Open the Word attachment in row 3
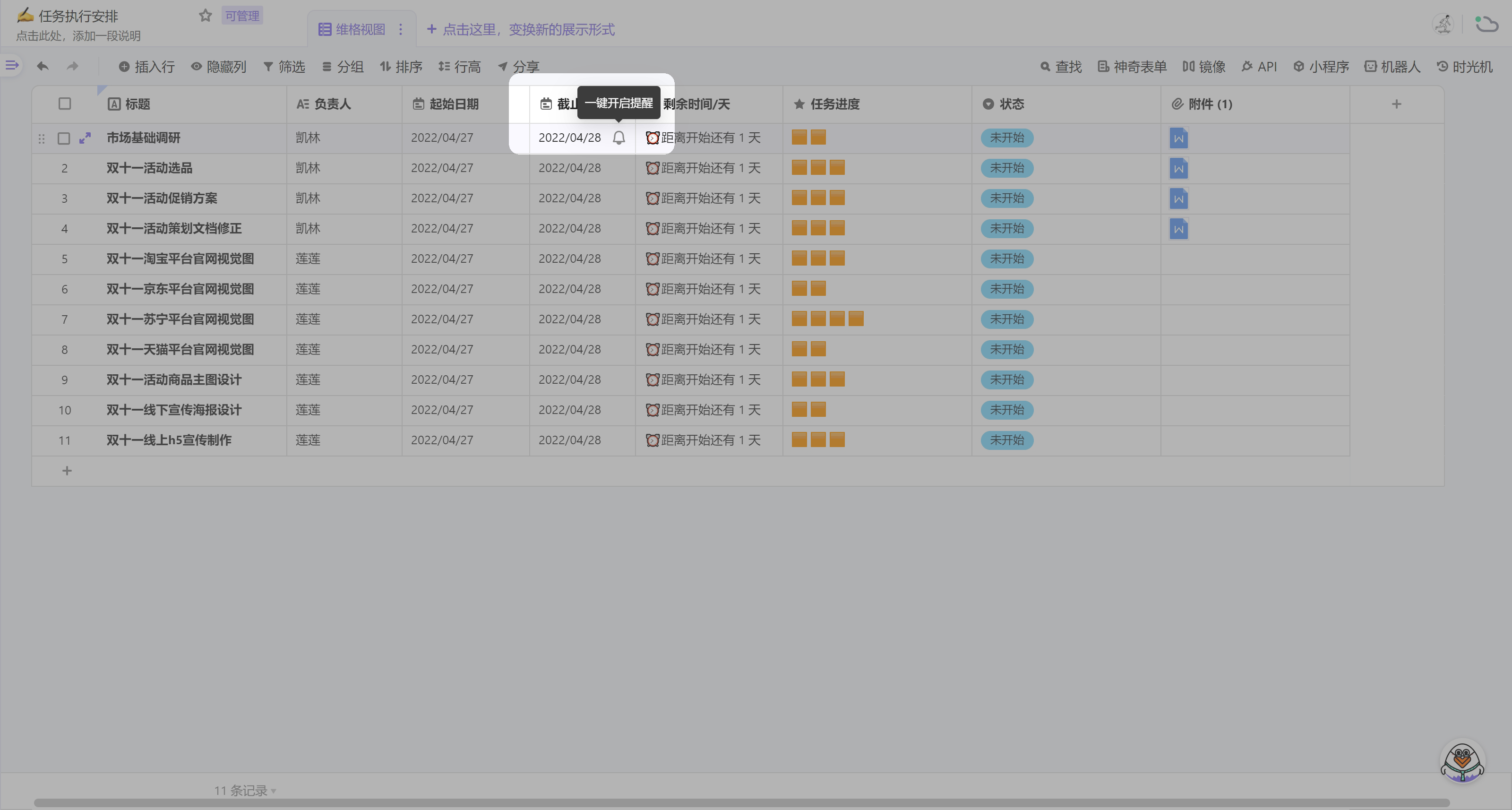Image resolution: width=1512 pixels, height=810 pixels. tap(1178, 198)
